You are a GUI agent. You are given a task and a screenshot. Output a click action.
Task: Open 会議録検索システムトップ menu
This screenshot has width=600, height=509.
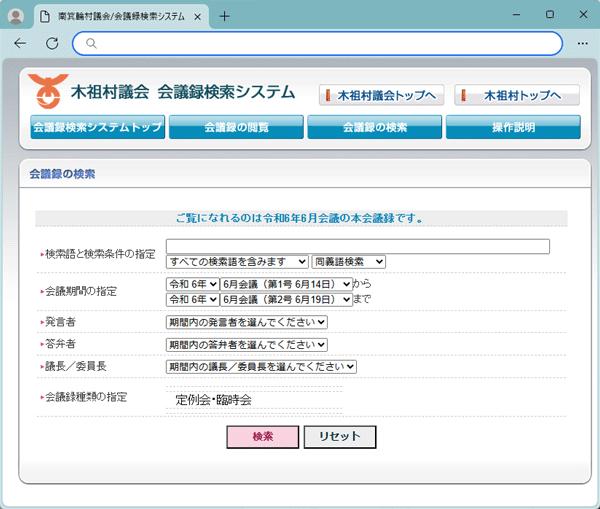pyautogui.click(x=98, y=127)
